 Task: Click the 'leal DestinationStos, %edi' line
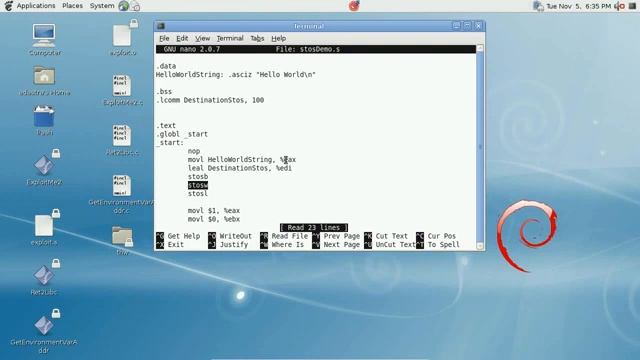[x=240, y=168]
